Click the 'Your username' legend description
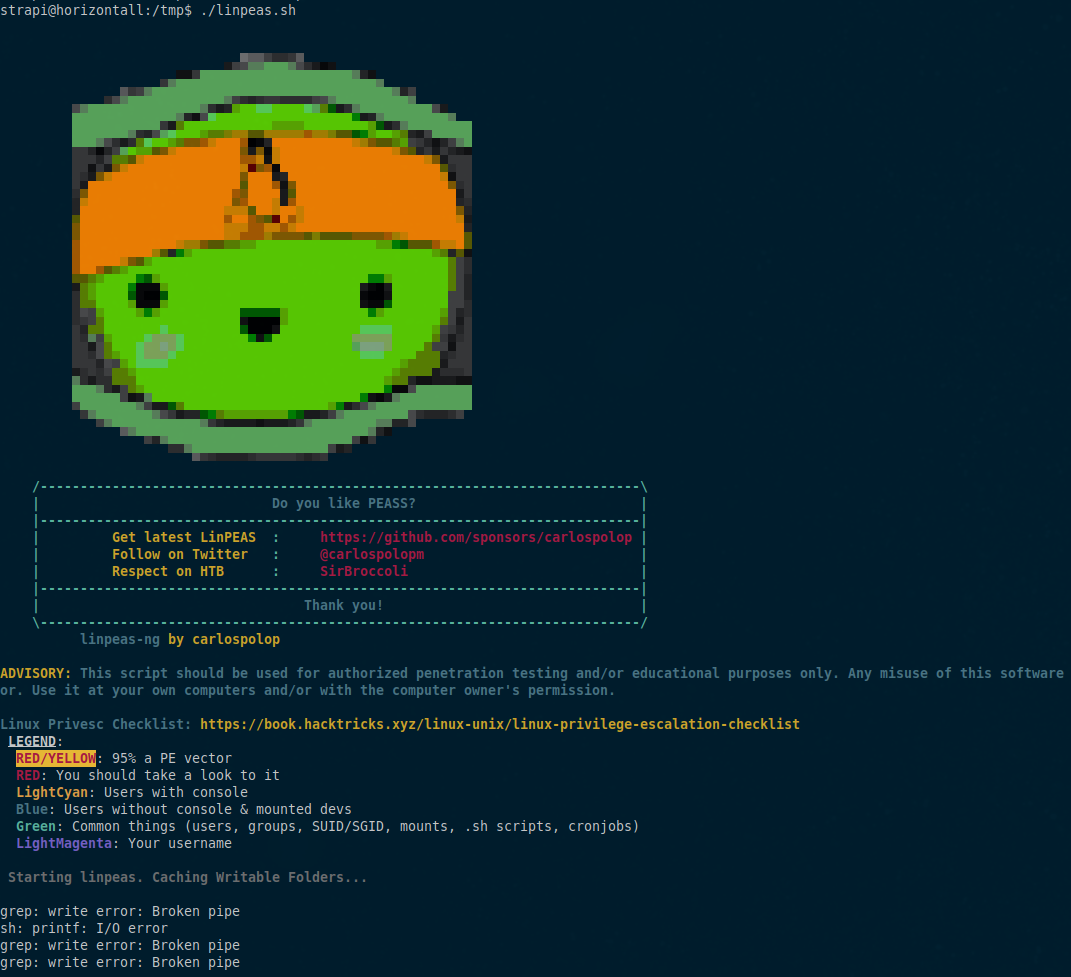Screen dimensions: 1071x977 180,844
